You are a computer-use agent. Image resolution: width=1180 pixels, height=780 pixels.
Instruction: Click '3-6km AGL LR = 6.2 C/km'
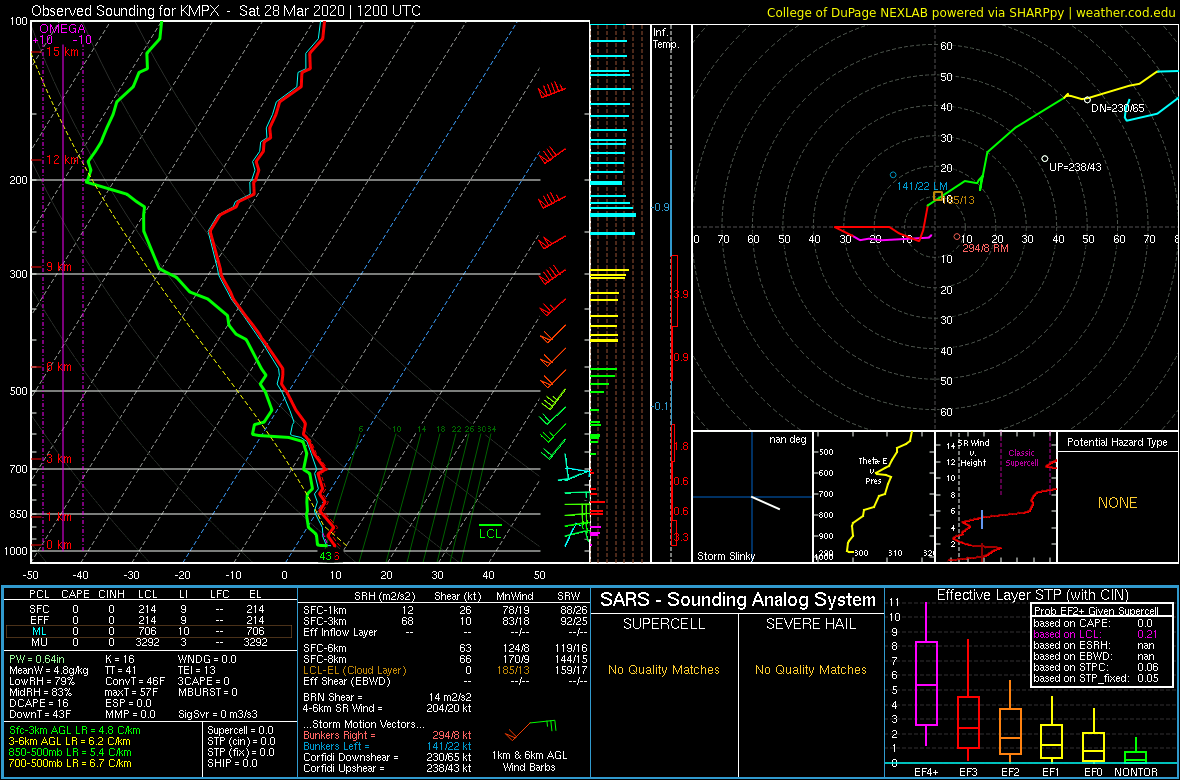click(72, 742)
